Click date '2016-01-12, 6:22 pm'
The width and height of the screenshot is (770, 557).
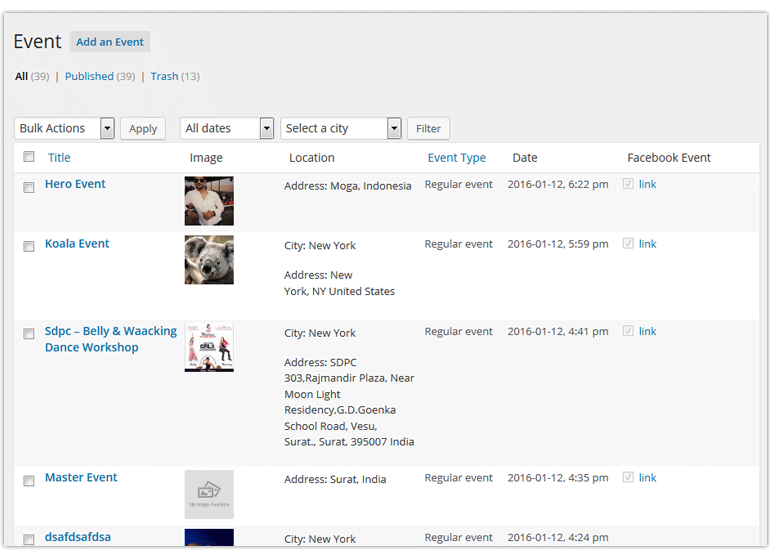click(x=558, y=185)
